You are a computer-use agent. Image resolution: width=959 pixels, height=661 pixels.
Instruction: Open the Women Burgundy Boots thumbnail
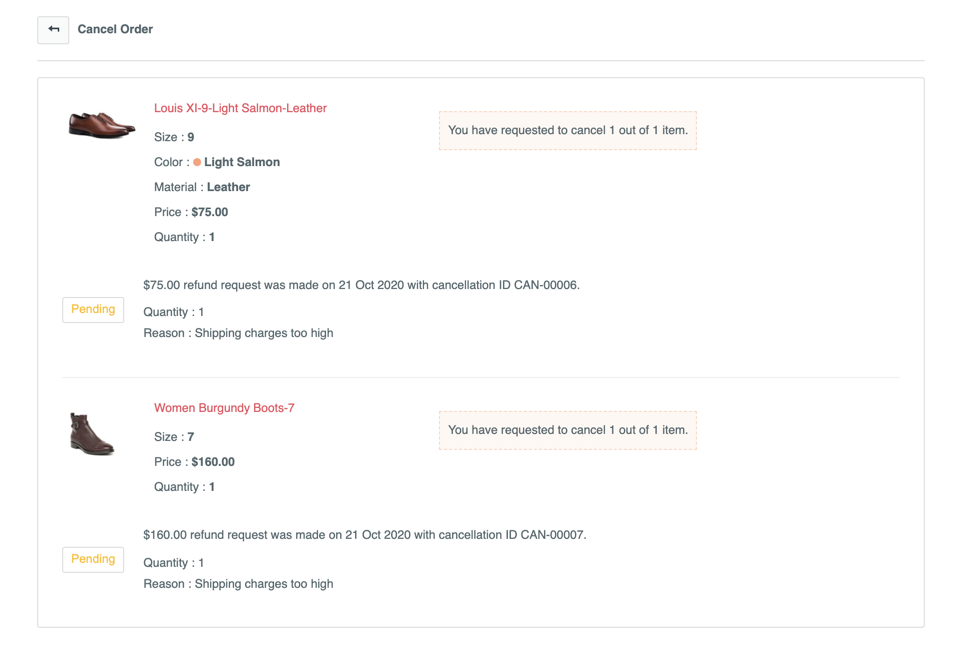click(x=92, y=433)
